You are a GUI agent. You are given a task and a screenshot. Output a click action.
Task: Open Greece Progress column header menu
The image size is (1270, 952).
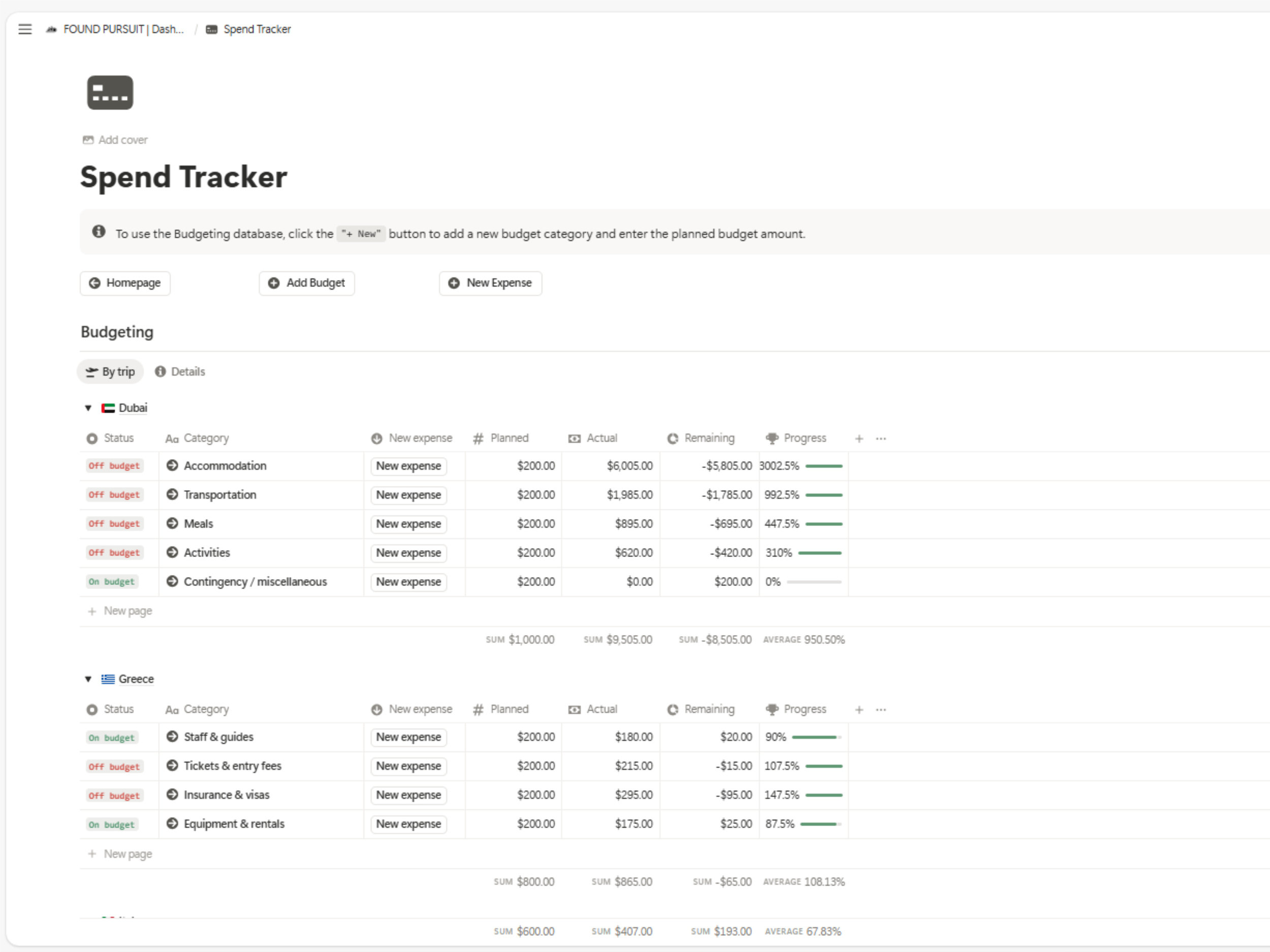click(x=804, y=710)
